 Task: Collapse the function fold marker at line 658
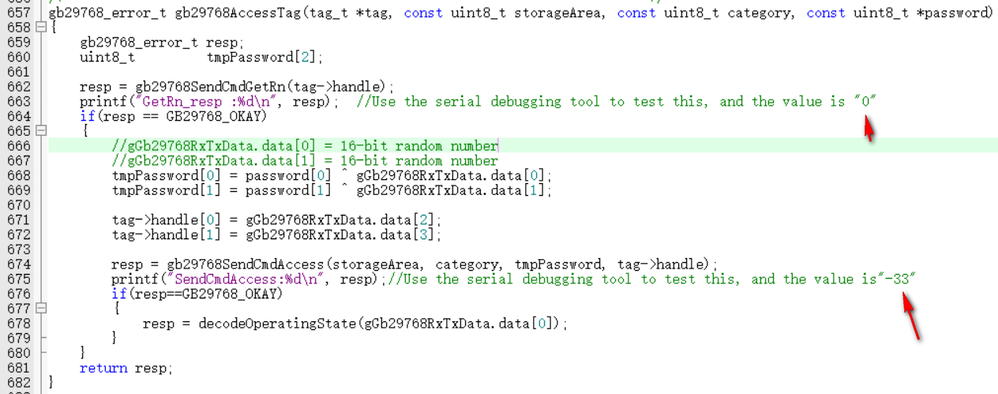pos(41,27)
